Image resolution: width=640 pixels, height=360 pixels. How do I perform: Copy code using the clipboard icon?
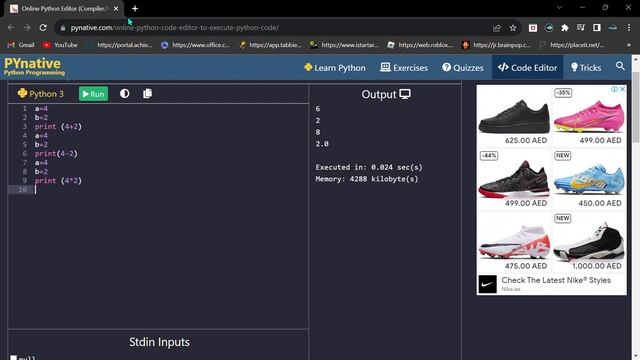(147, 93)
